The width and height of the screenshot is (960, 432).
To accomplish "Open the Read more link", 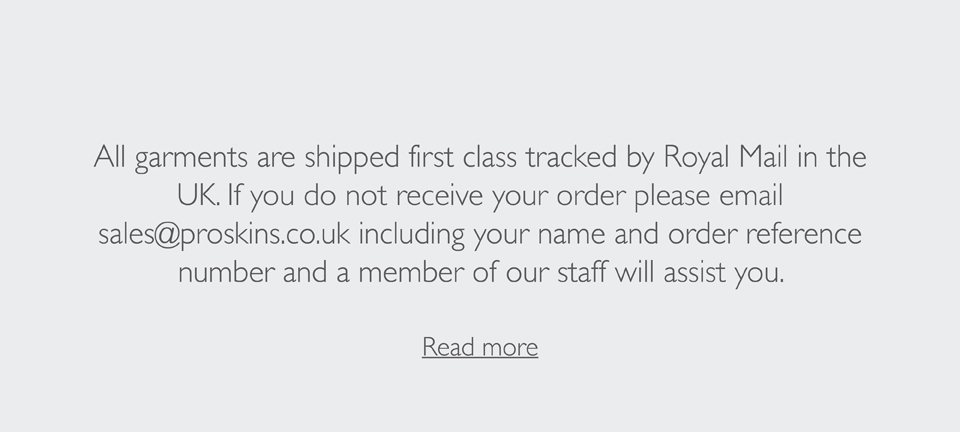I will pyautogui.click(x=480, y=347).
